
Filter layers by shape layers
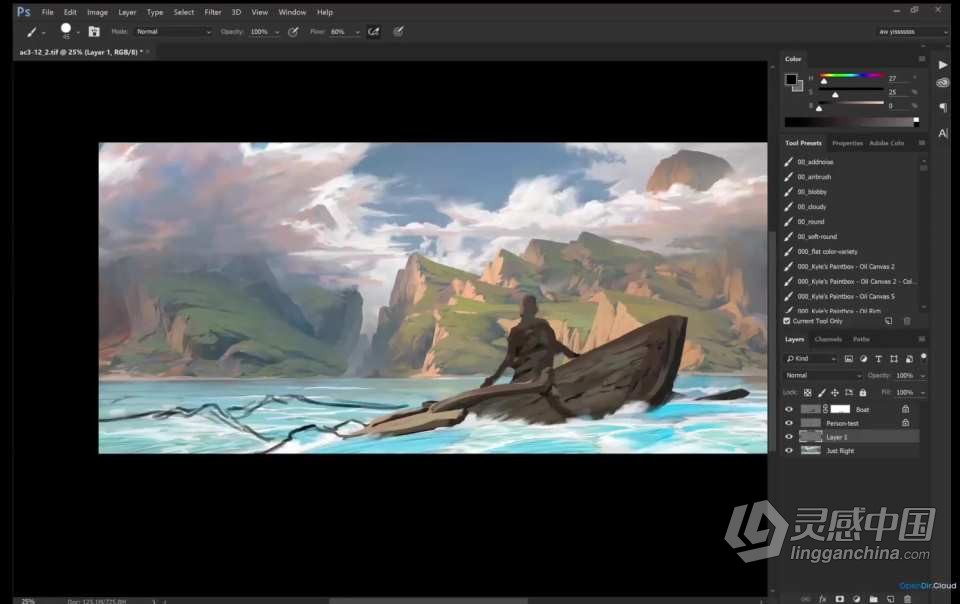point(894,359)
